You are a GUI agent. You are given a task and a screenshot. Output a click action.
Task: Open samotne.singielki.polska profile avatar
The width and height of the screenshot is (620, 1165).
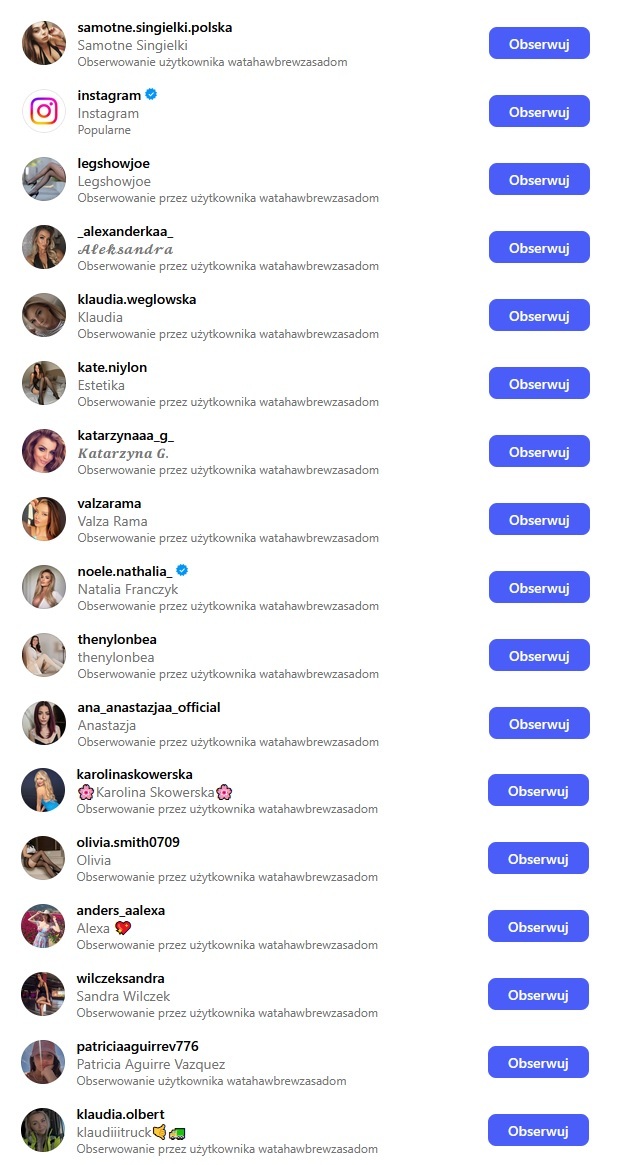[44, 43]
